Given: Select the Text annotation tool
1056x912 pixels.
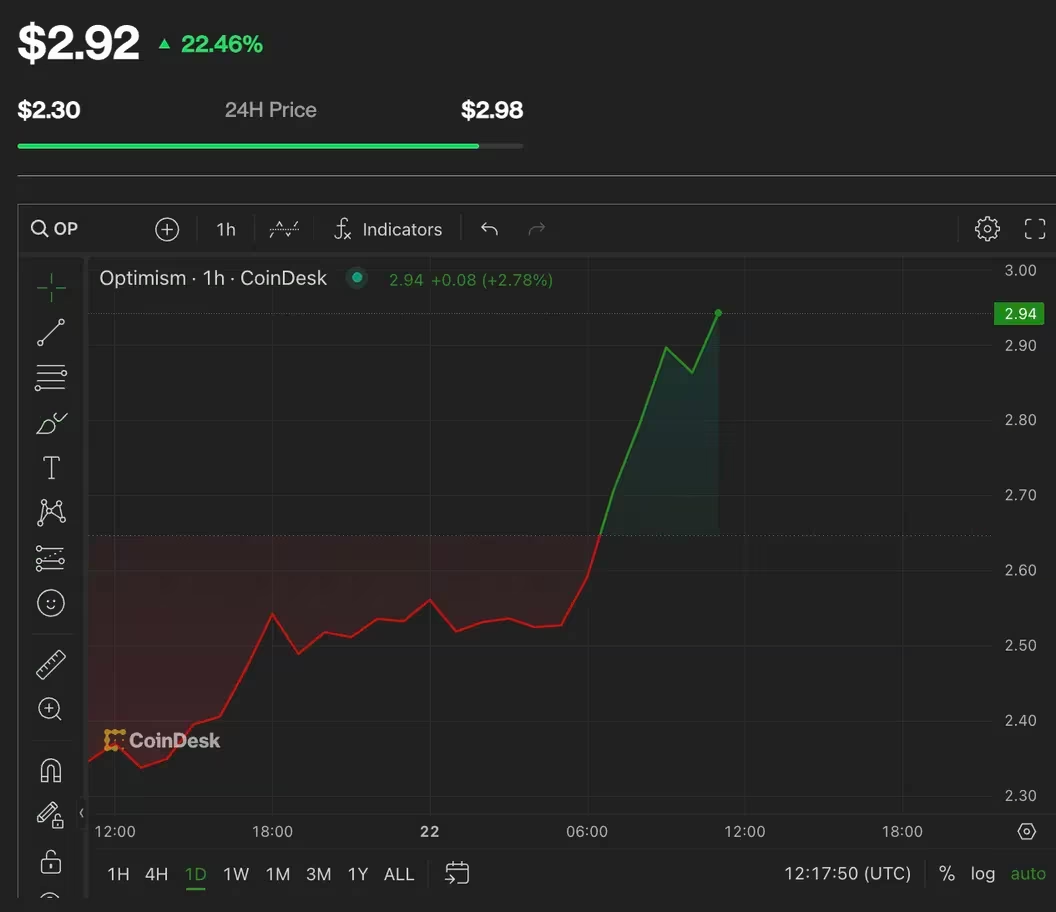Looking at the screenshot, I should click(x=51, y=468).
